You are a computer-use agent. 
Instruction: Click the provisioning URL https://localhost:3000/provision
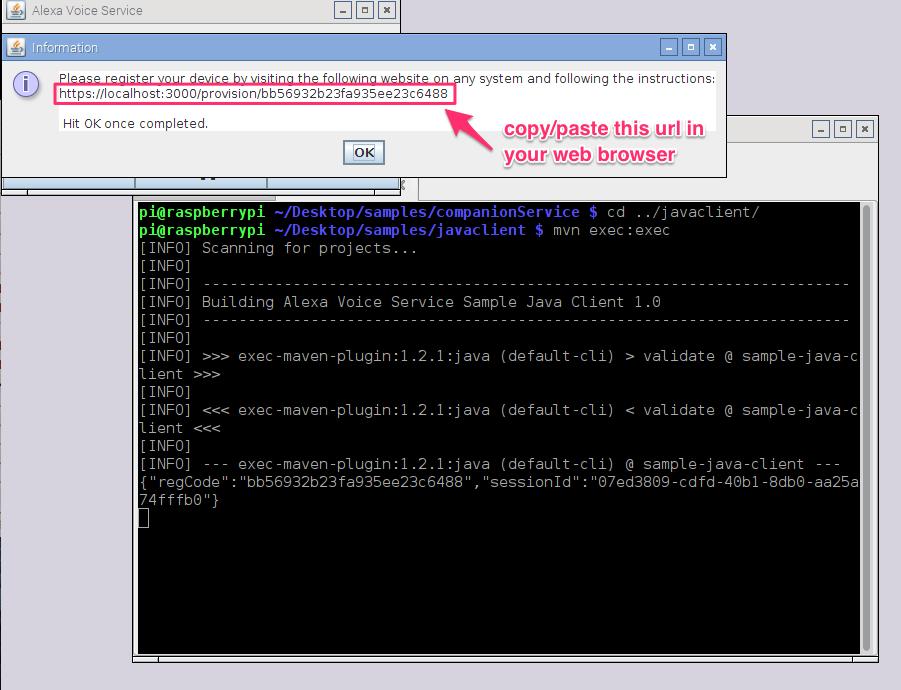click(x=253, y=94)
